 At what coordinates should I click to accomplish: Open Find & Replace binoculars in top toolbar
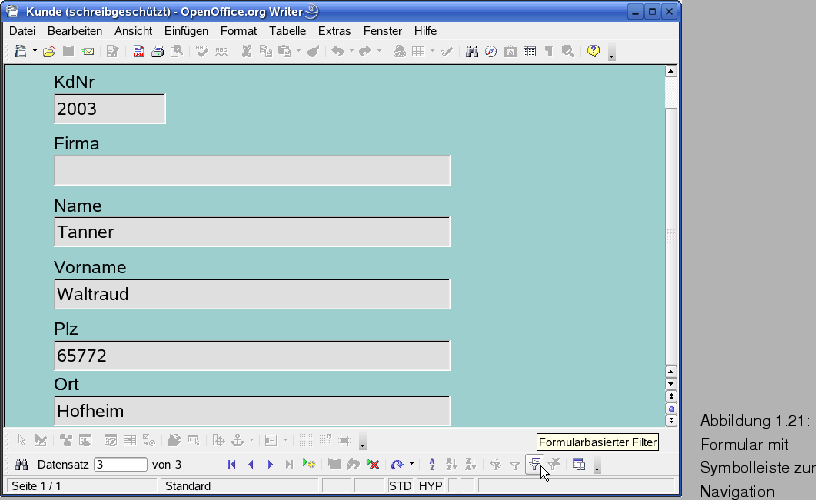coord(472,51)
